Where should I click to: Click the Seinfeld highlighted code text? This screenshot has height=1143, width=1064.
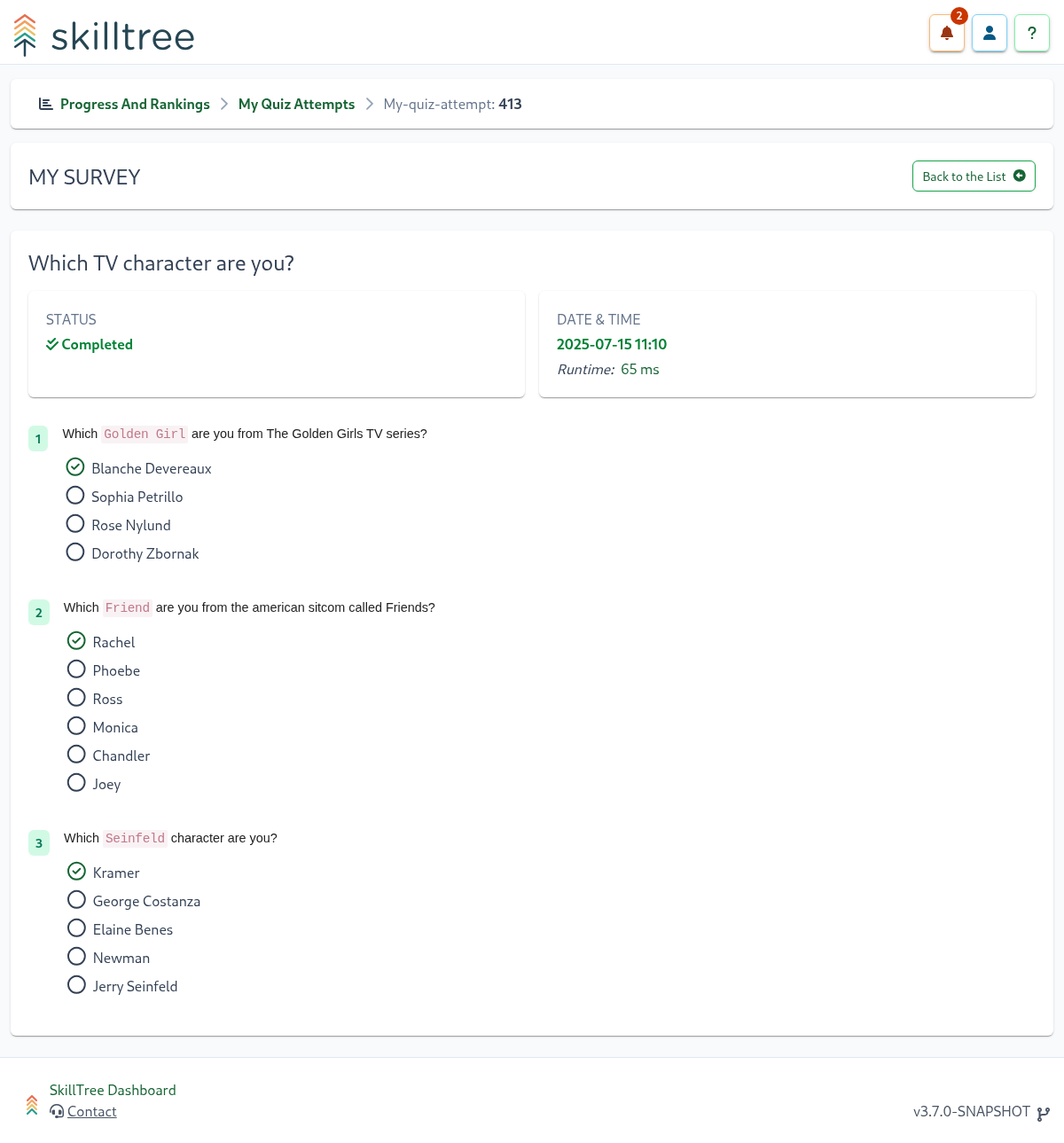(135, 838)
